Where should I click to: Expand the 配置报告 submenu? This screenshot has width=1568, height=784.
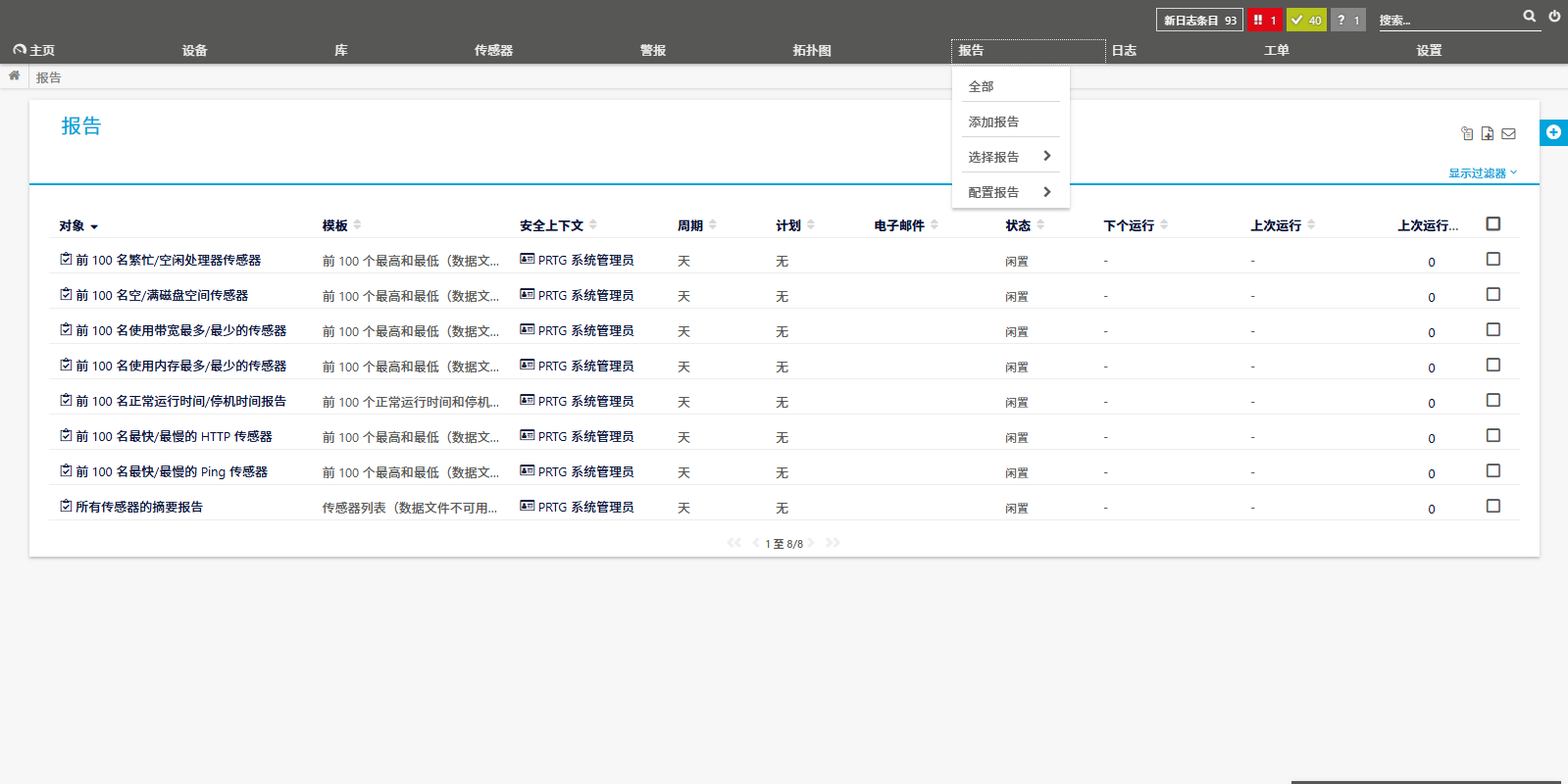click(1009, 192)
